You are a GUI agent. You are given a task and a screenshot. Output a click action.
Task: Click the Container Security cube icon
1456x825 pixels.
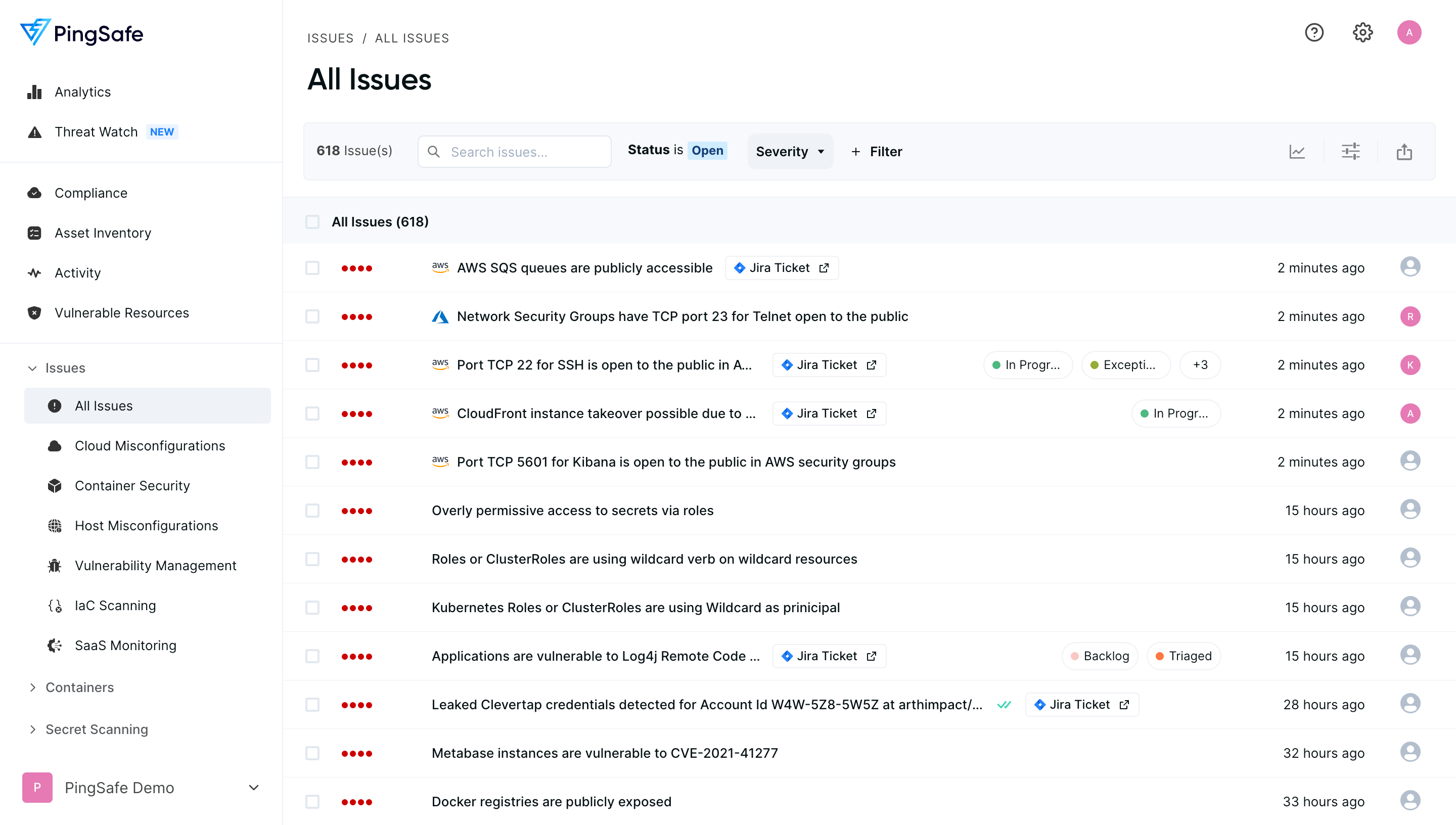[x=55, y=486]
